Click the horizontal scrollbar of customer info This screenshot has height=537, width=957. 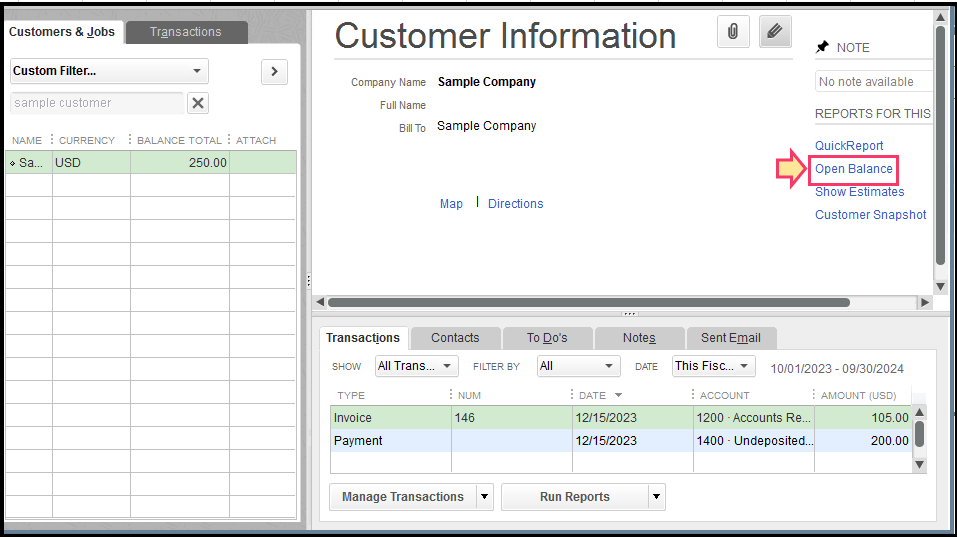click(x=589, y=303)
